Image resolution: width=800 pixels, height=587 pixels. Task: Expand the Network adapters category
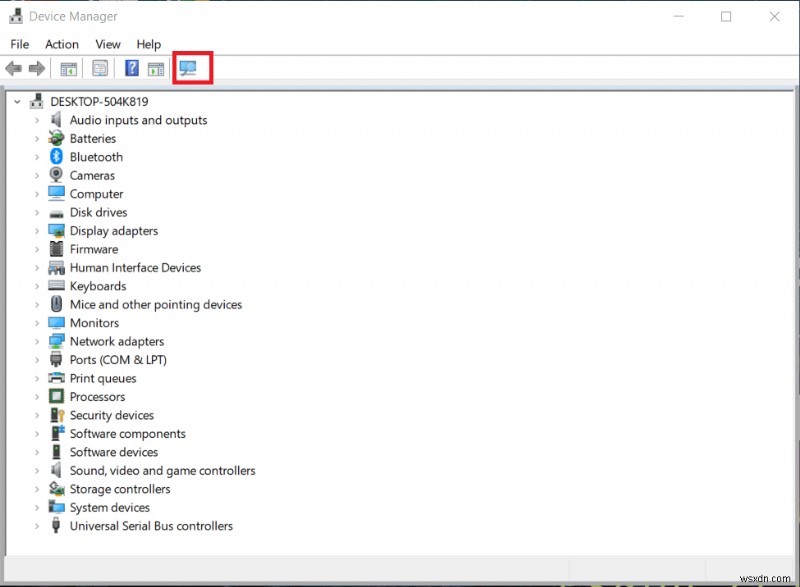point(39,341)
